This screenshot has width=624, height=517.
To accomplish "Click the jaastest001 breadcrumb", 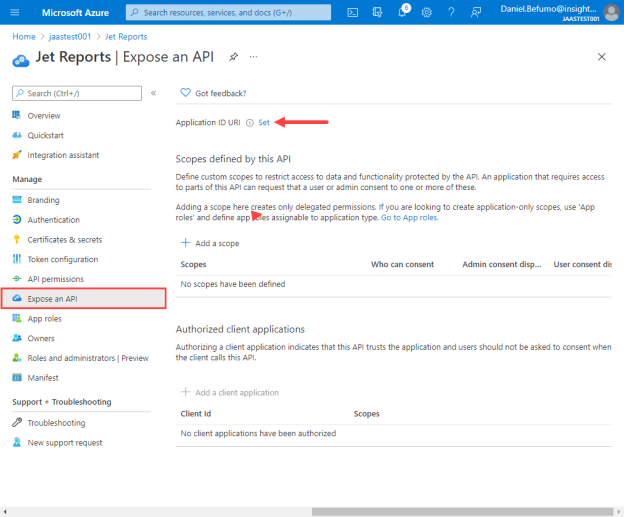I will tap(70, 37).
